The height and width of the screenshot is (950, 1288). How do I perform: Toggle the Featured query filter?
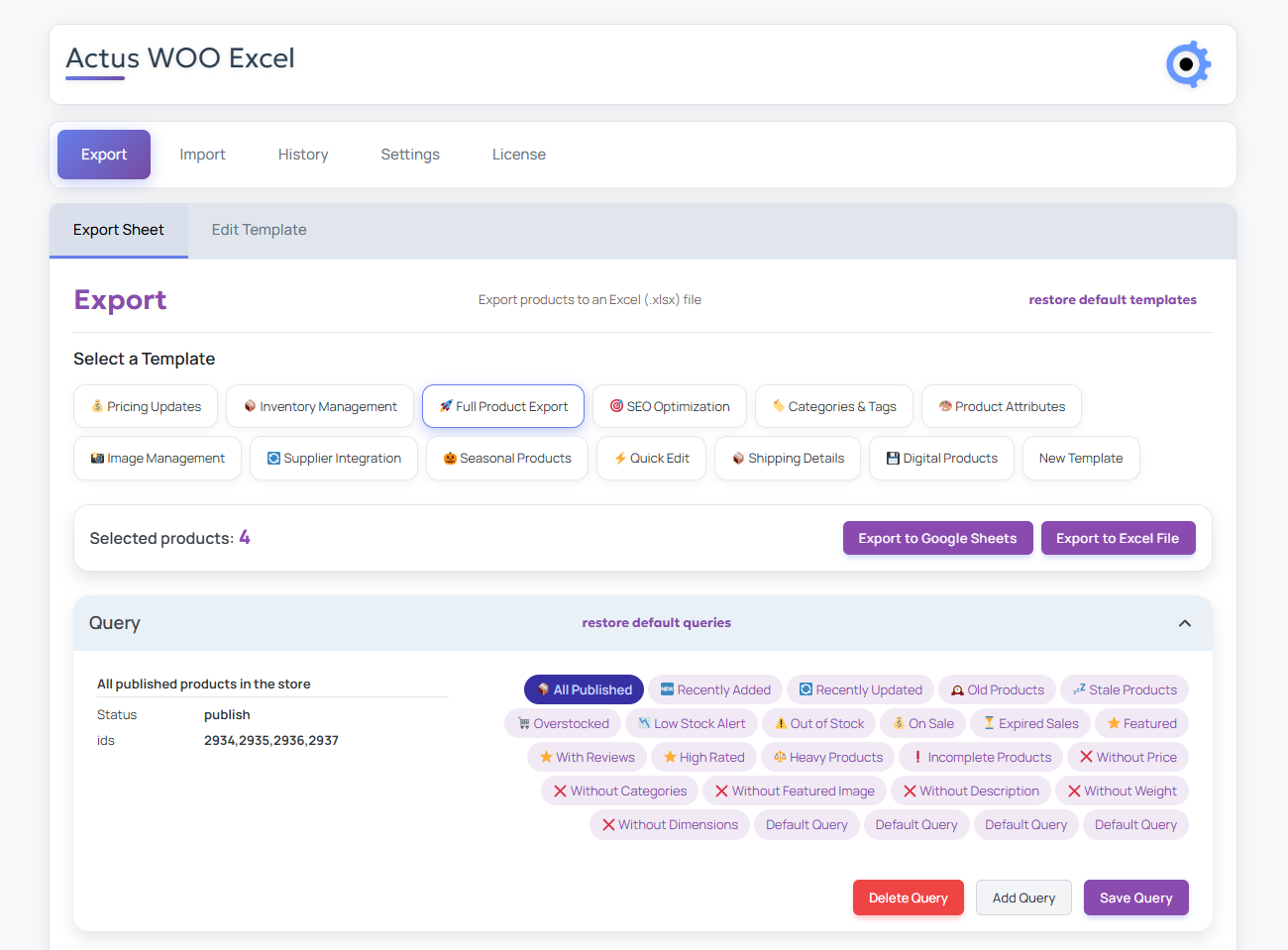pos(1141,723)
